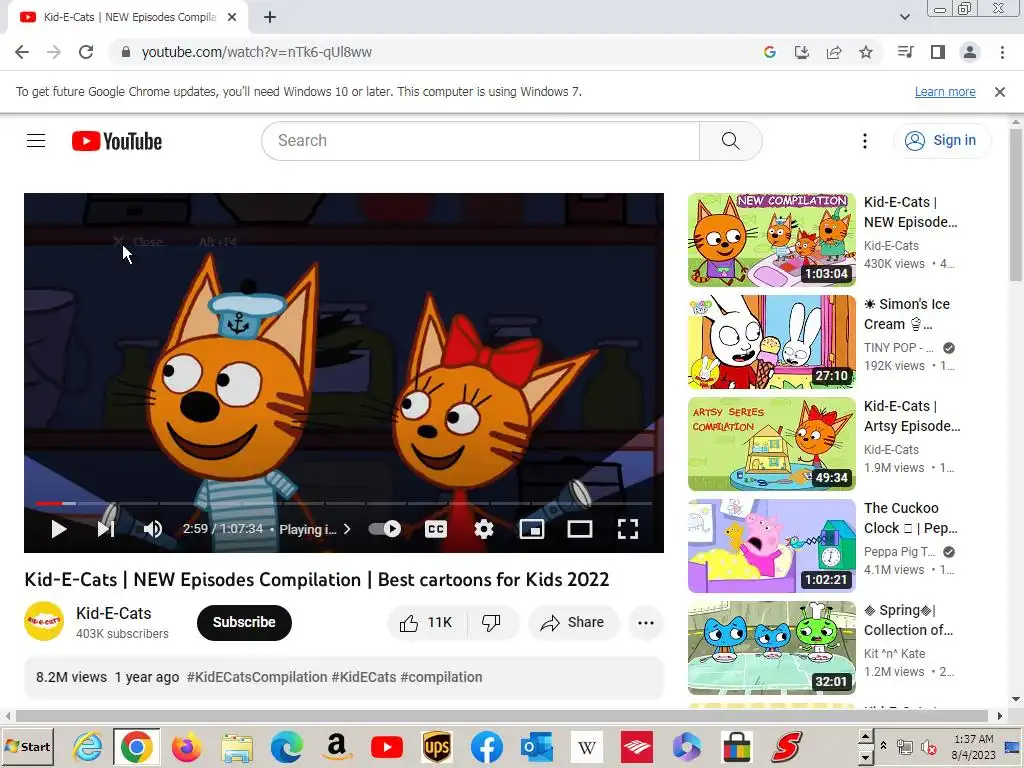The width and height of the screenshot is (1024, 768).
Task: Share the video
Action: (573, 622)
